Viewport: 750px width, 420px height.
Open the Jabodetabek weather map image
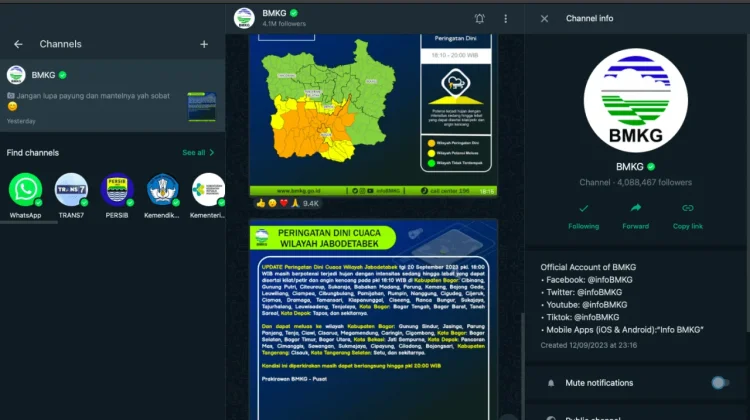tap(373, 115)
